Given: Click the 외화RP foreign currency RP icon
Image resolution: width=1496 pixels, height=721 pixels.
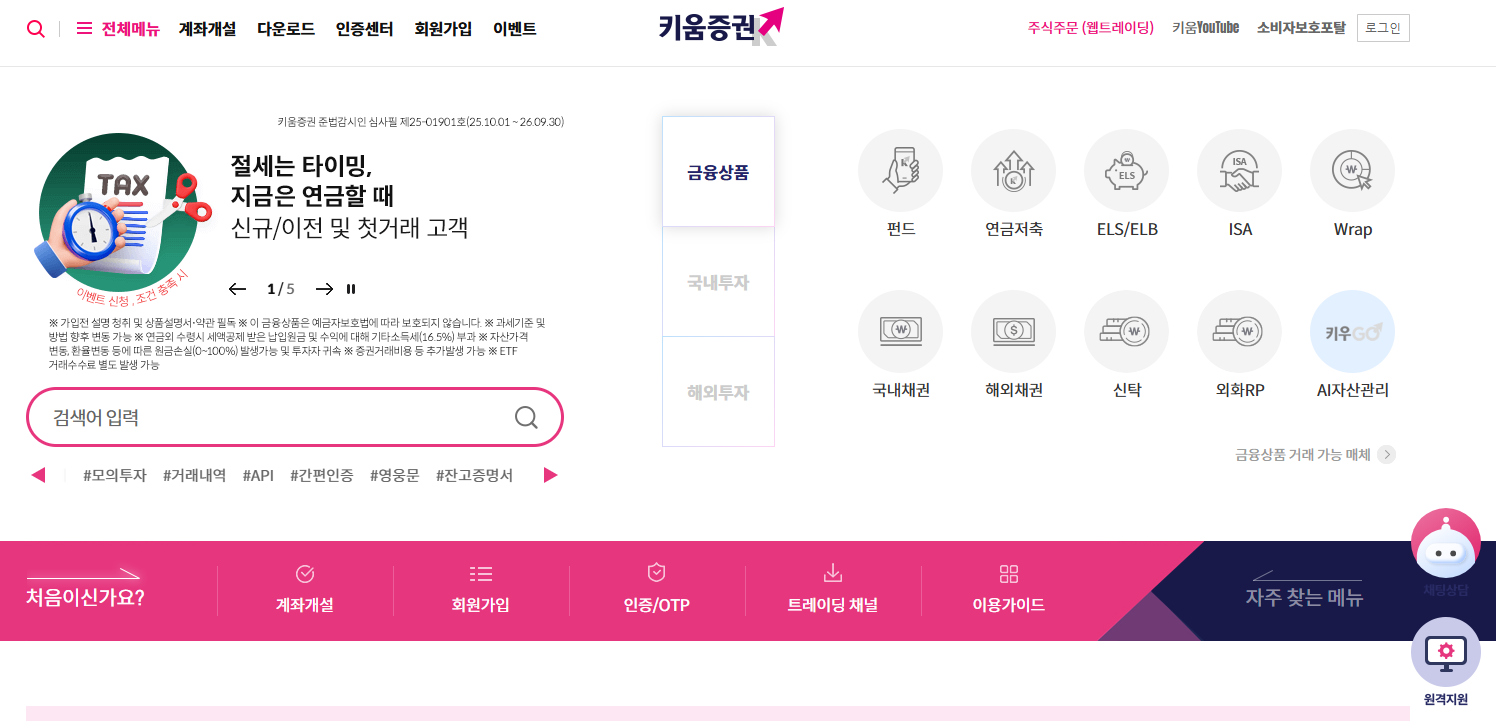Looking at the screenshot, I should (1239, 331).
